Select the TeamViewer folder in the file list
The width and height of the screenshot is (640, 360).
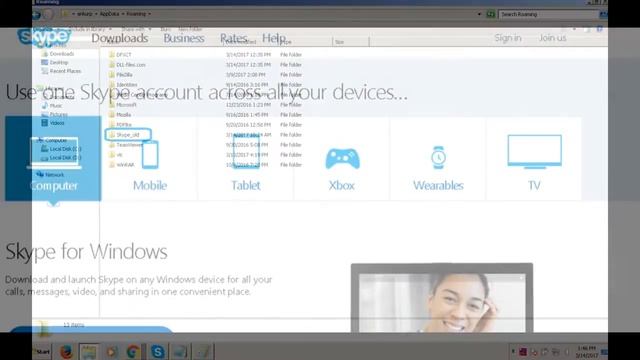click(129, 145)
